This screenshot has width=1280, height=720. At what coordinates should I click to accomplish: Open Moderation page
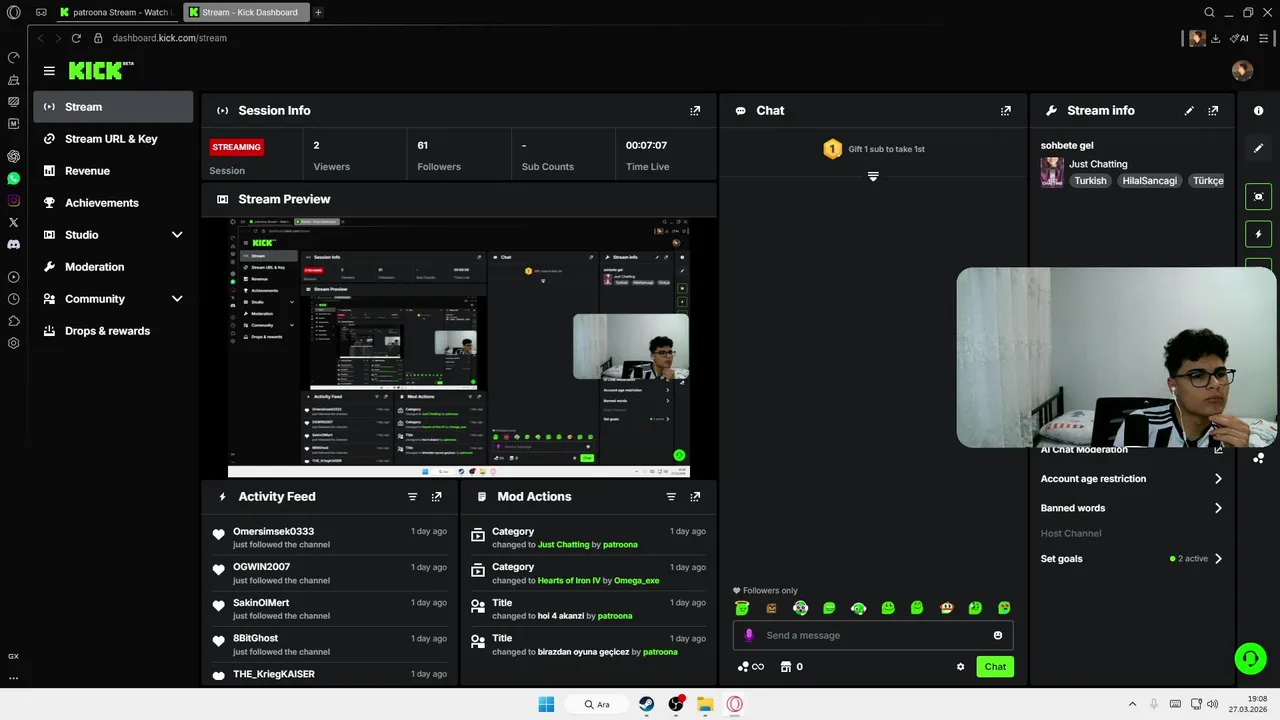[113, 267]
